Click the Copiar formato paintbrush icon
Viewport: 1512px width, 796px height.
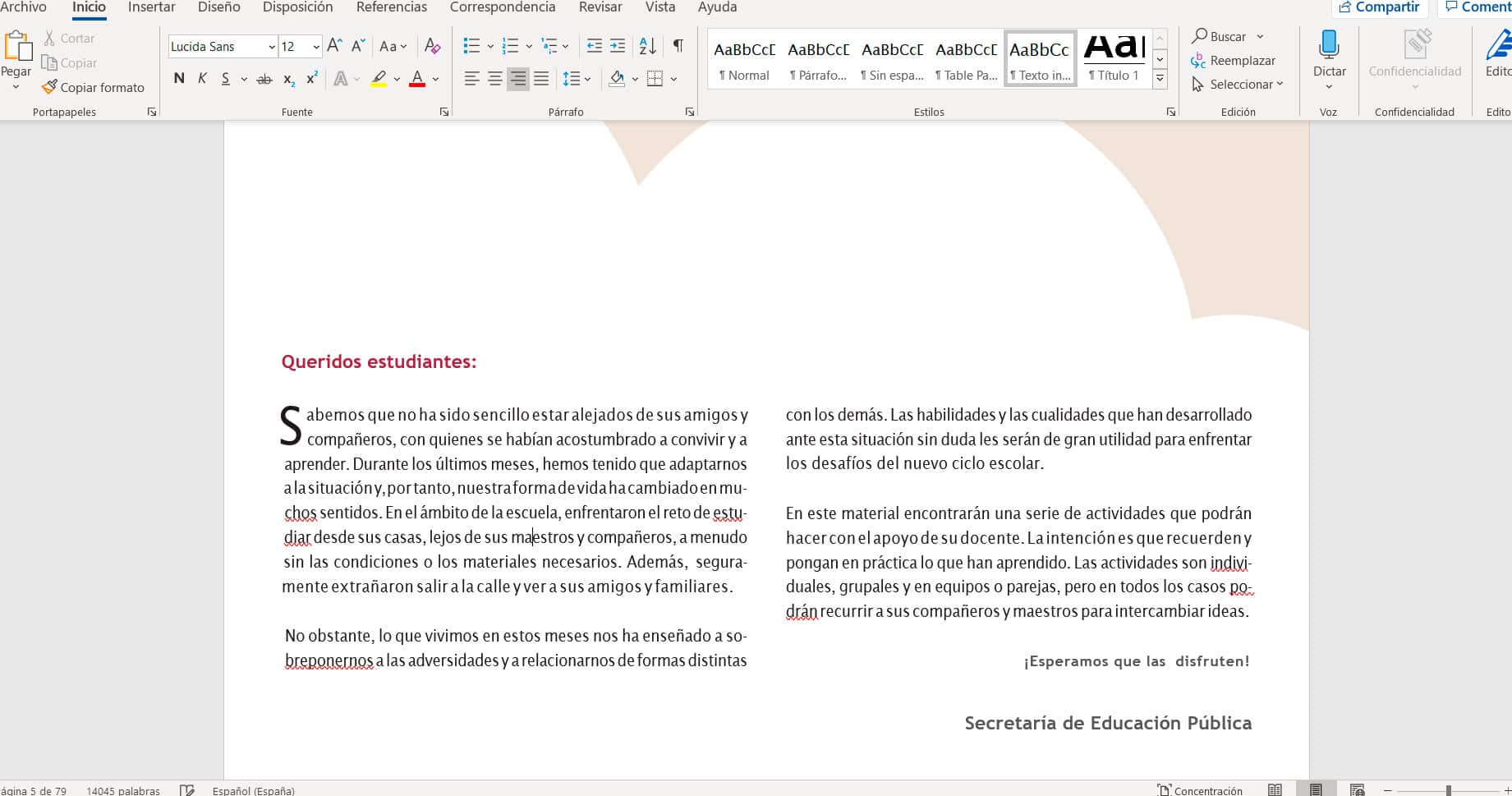click(49, 87)
